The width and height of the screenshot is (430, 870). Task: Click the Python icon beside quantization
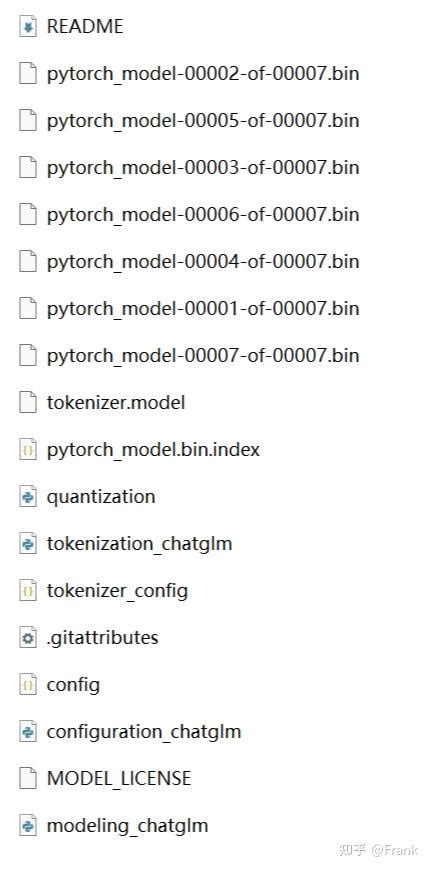pos(28,497)
